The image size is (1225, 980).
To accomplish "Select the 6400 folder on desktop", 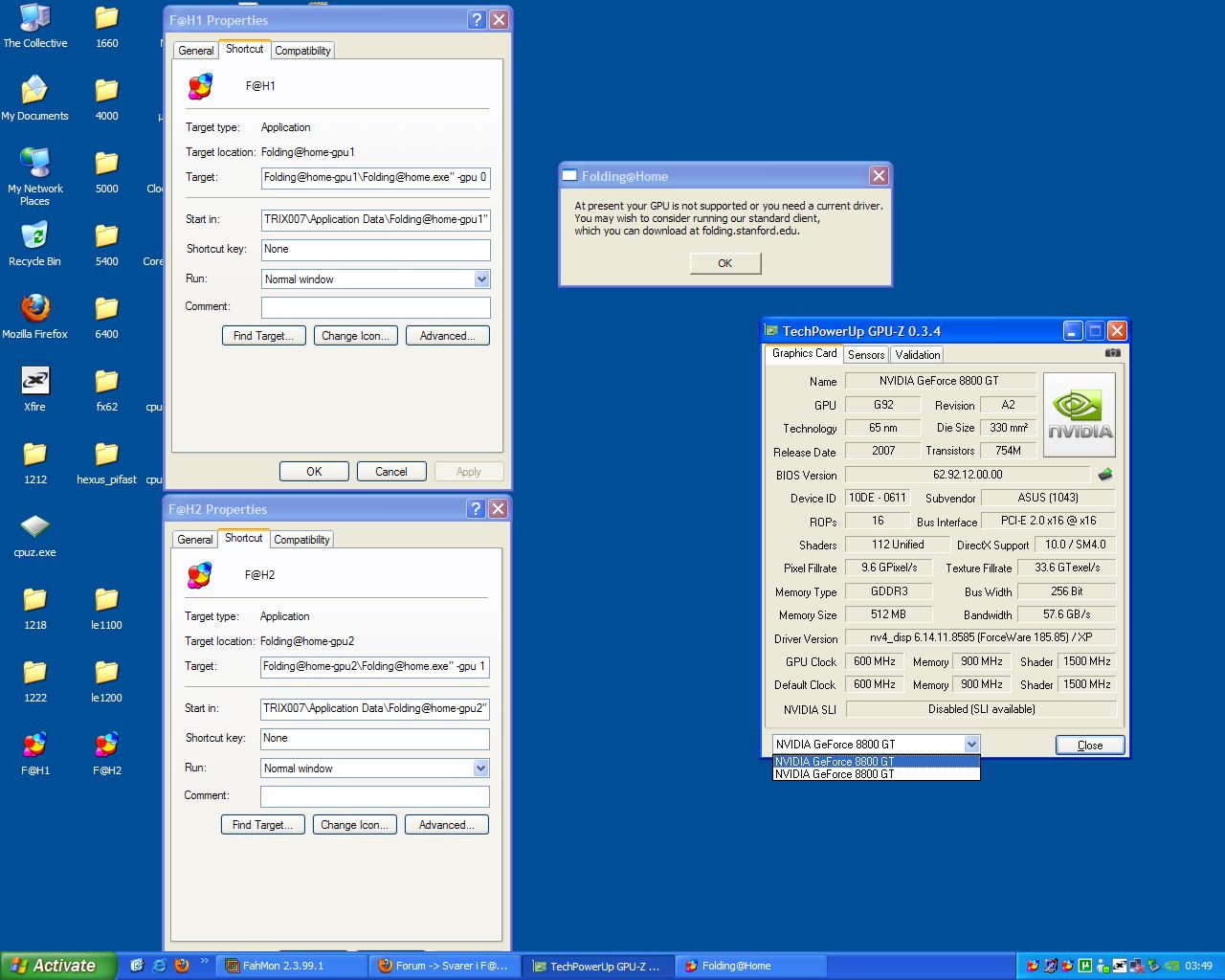I will [107, 317].
